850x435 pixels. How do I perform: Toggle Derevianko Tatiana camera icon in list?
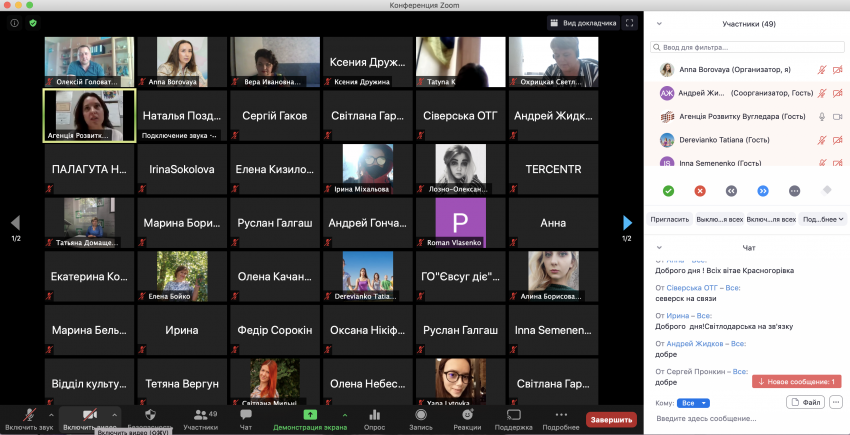click(838, 140)
